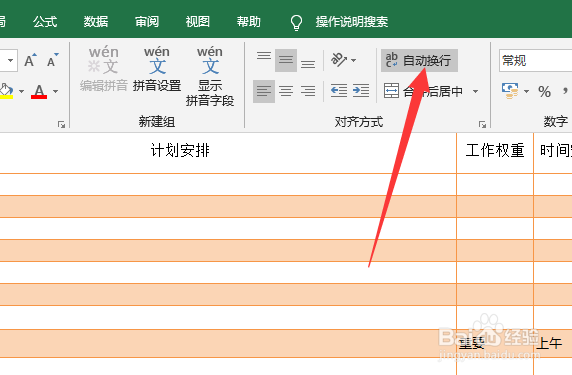Open the 数据 ribbon tab

pyautogui.click(x=96, y=22)
